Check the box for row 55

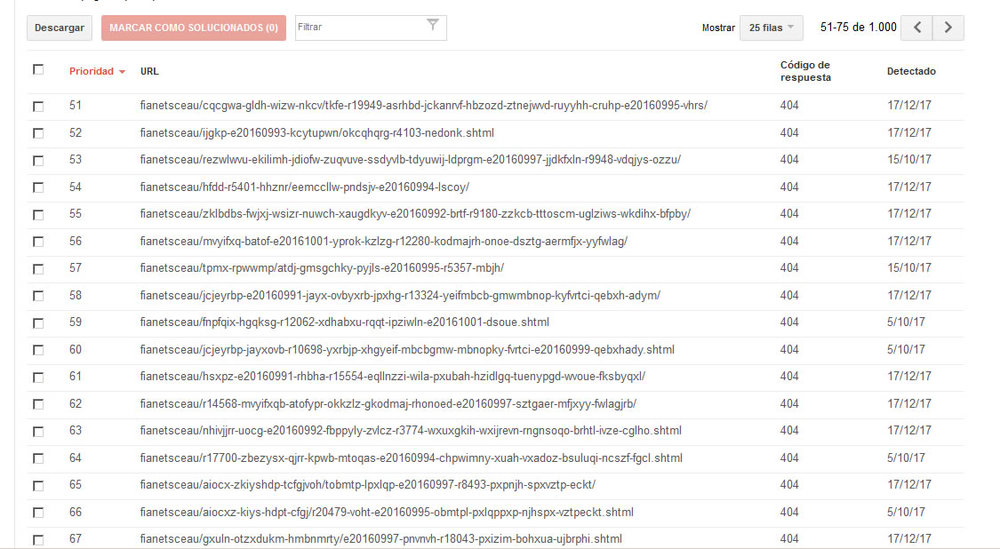38,215
